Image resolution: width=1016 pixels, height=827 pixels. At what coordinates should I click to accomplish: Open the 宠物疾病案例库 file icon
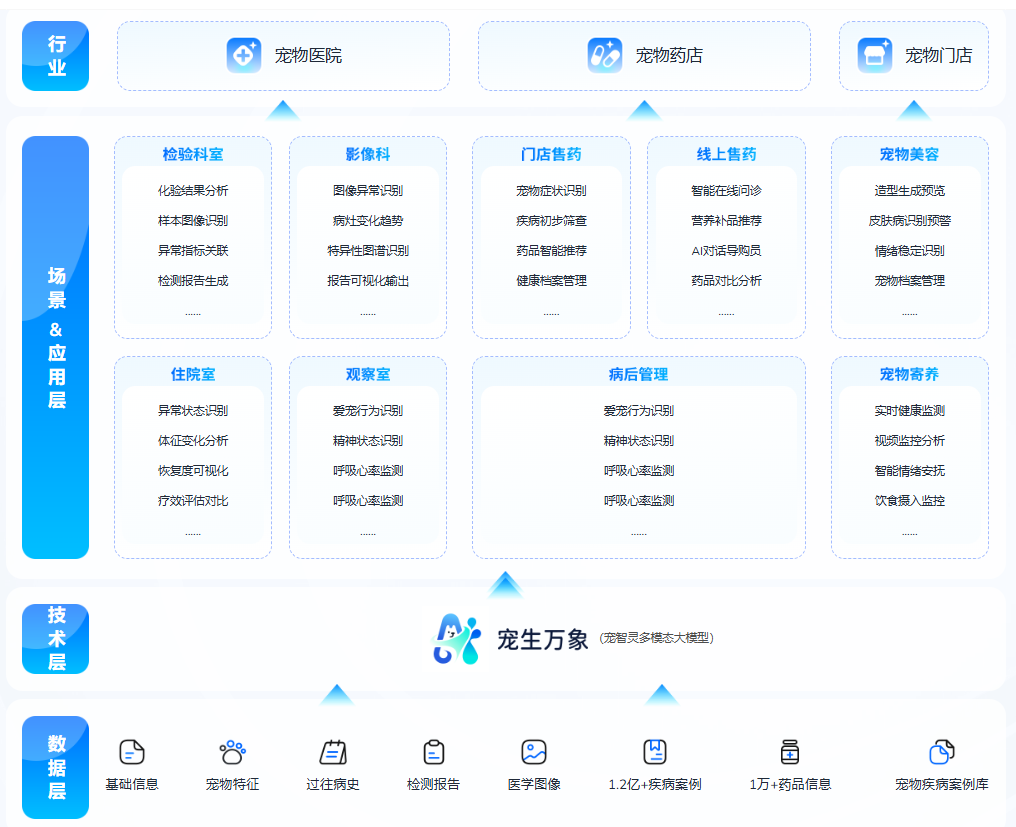[941, 752]
